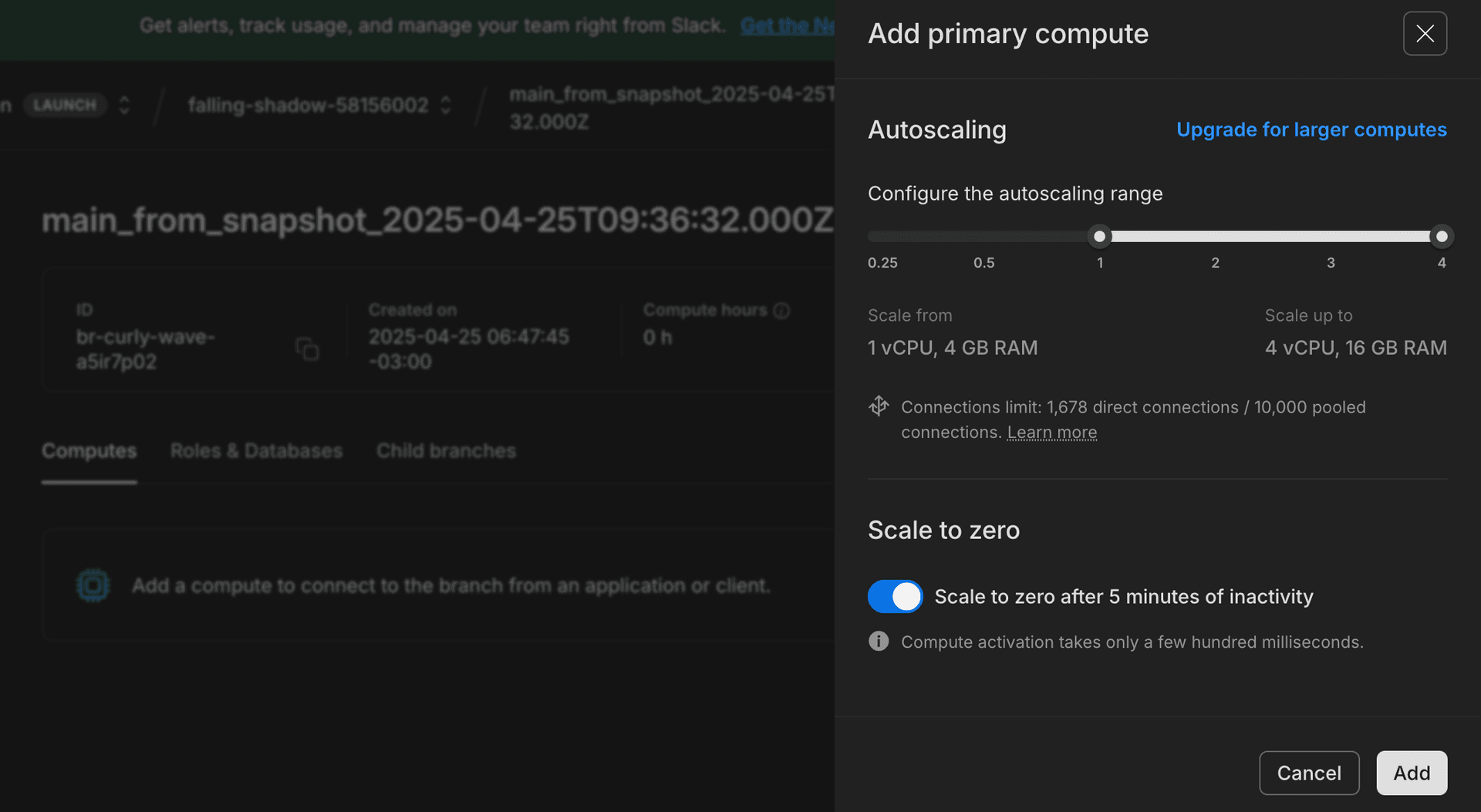Click the LAUNCH plan badge
Image resolution: width=1481 pixels, height=812 pixels.
[65, 105]
